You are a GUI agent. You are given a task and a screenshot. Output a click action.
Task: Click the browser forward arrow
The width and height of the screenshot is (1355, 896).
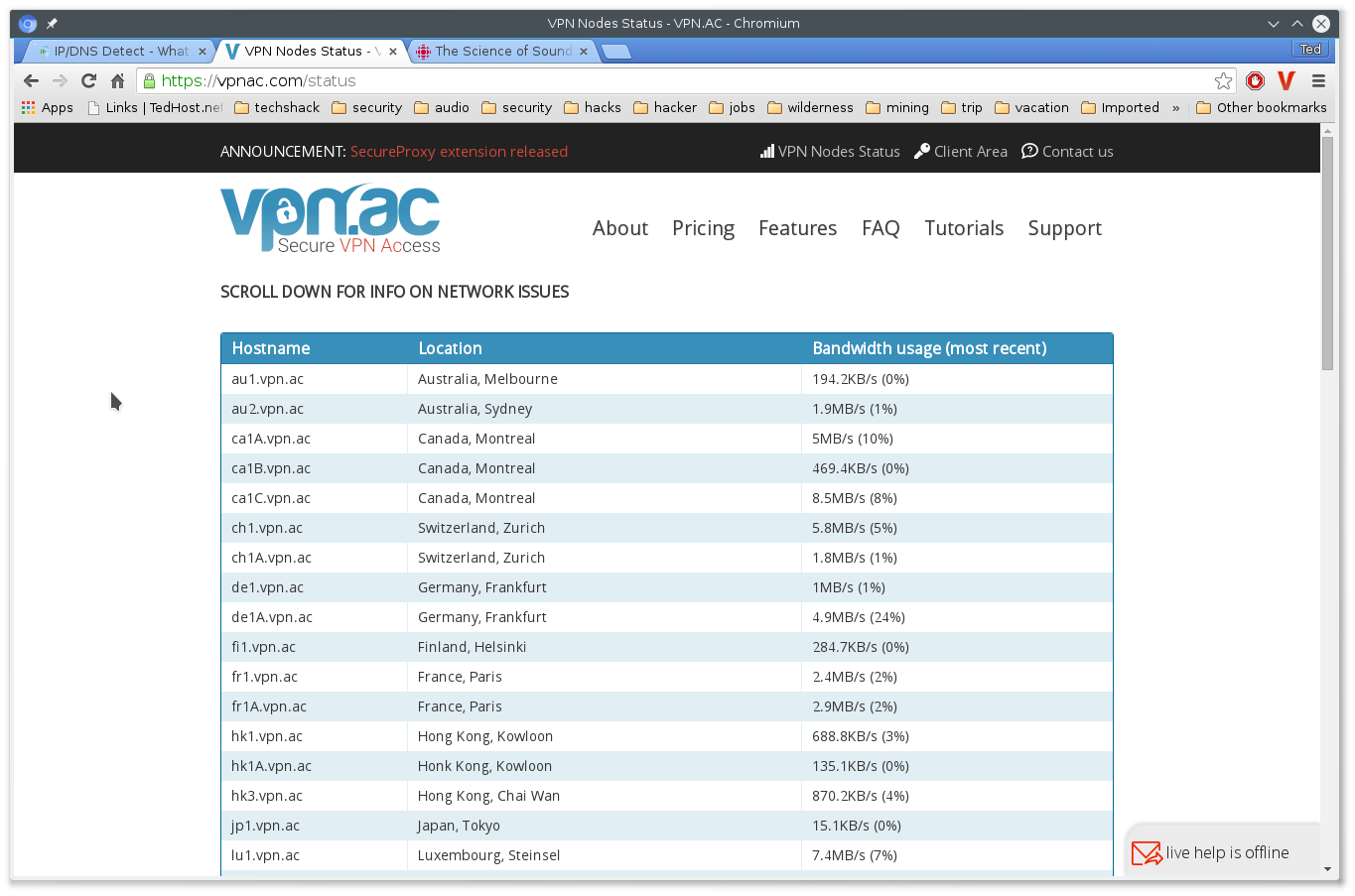tap(60, 81)
